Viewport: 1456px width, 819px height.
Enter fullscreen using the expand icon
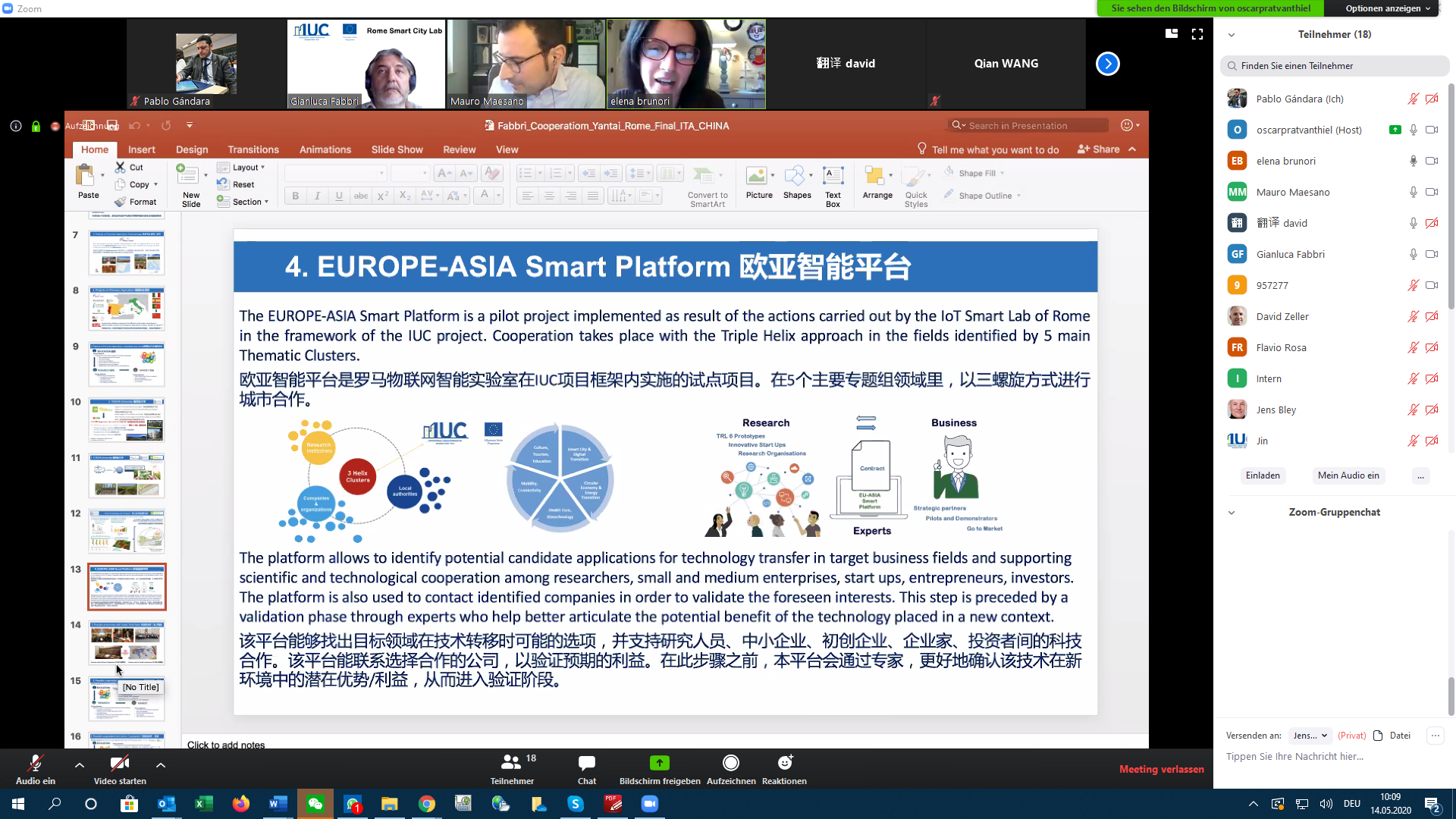1197,34
